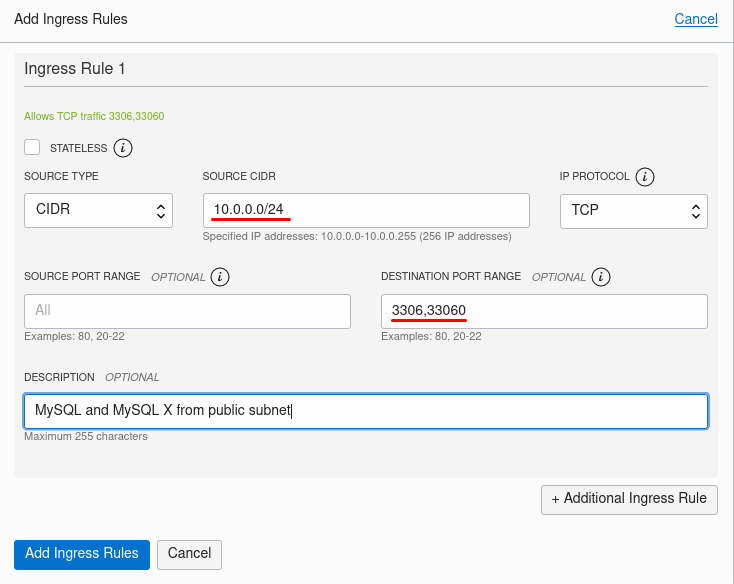This screenshot has height=584, width=734.
Task: Click the Source Port Range info icon
Action: [220, 277]
